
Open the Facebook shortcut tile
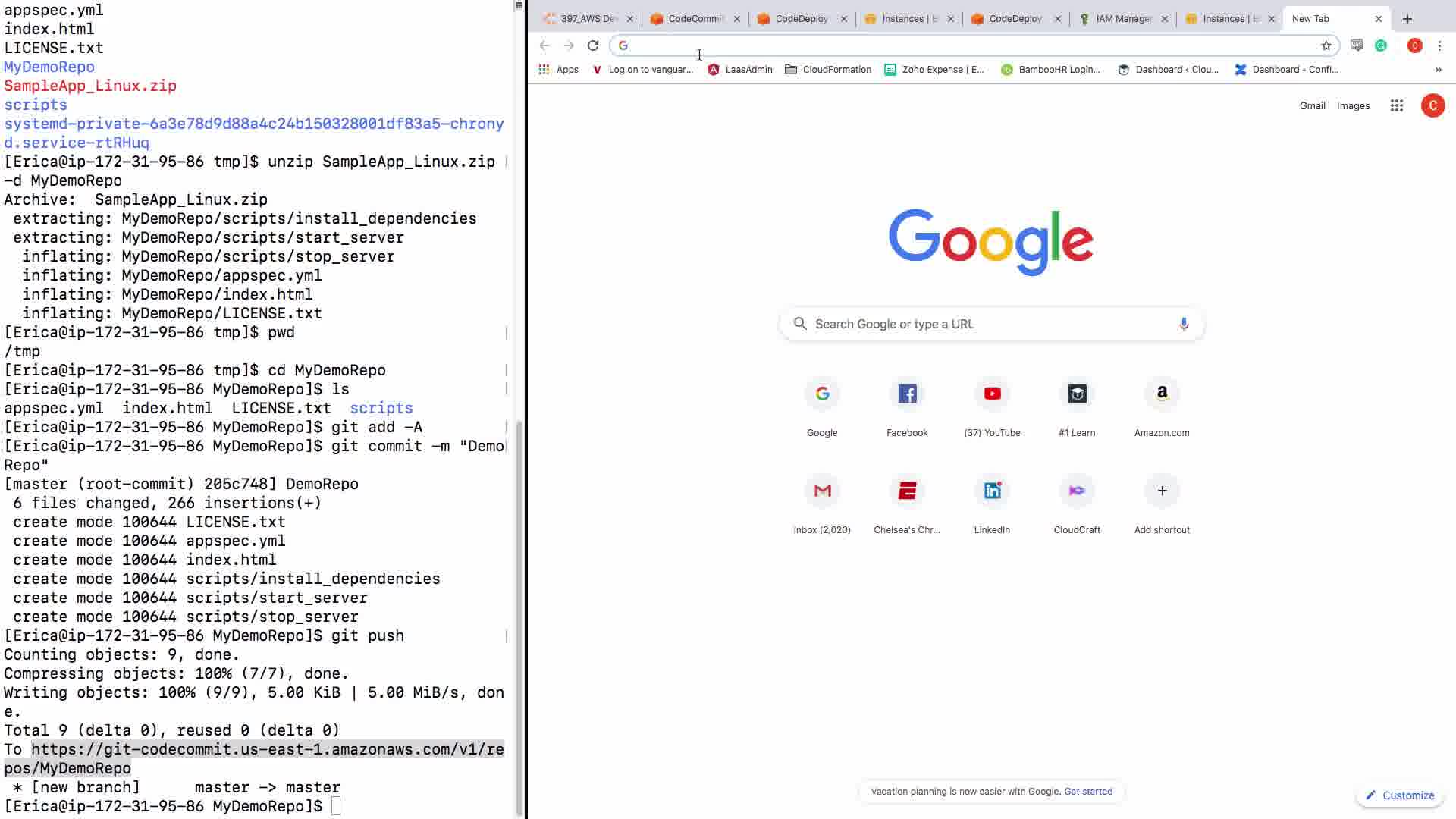click(x=907, y=394)
